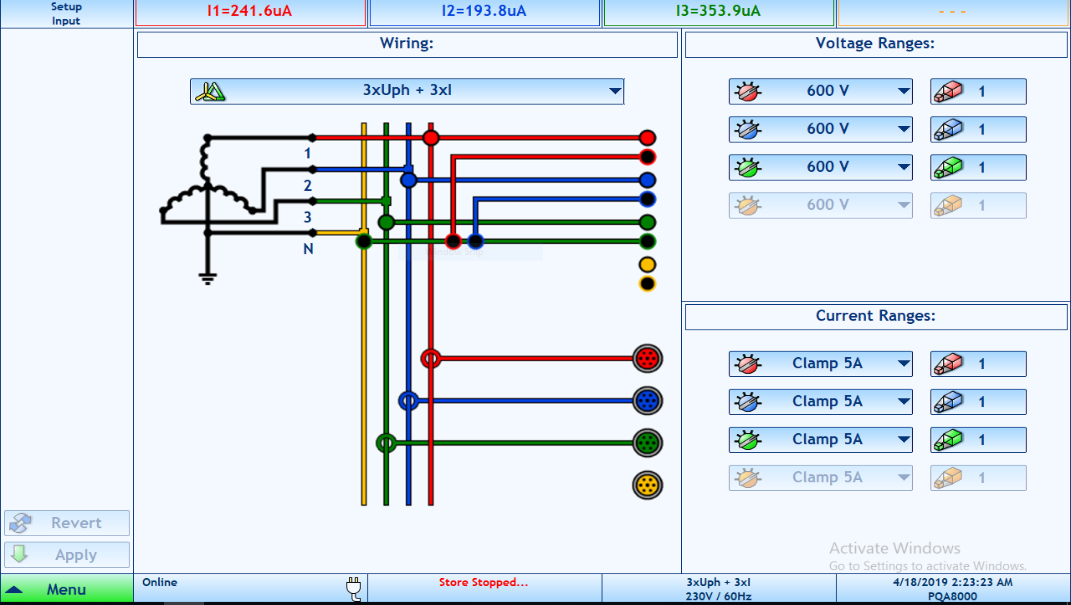The width and height of the screenshot is (1071, 605).
Task: Click the red phase voltage ratio field
Action: (978, 91)
